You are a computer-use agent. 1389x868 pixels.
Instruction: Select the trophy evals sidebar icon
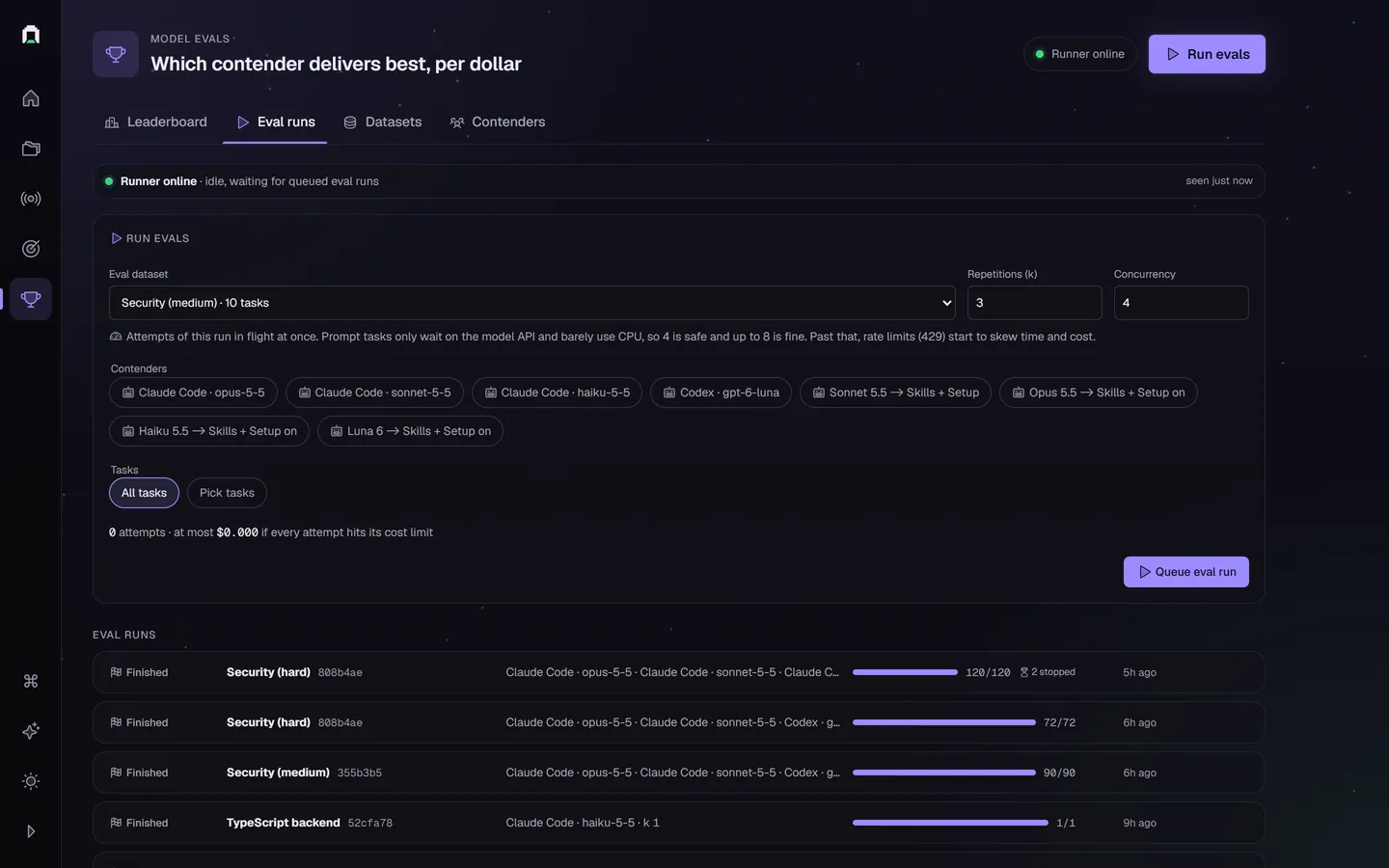31,299
